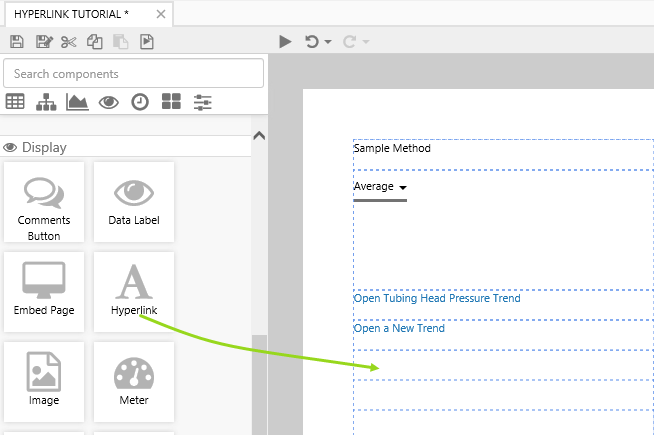The height and width of the screenshot is (435, 654).
Task: Click the Undo arrow icon
Action: tap(311, 42)
